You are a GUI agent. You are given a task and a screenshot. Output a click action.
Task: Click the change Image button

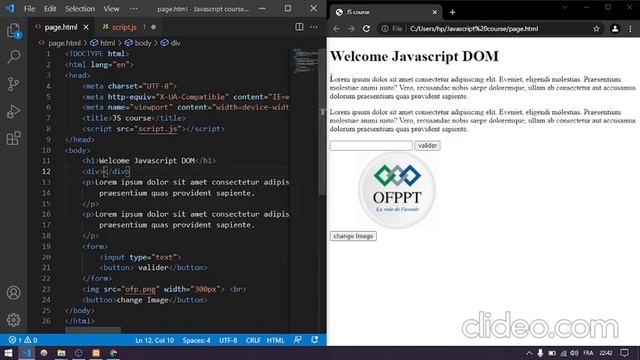[353, 236]
